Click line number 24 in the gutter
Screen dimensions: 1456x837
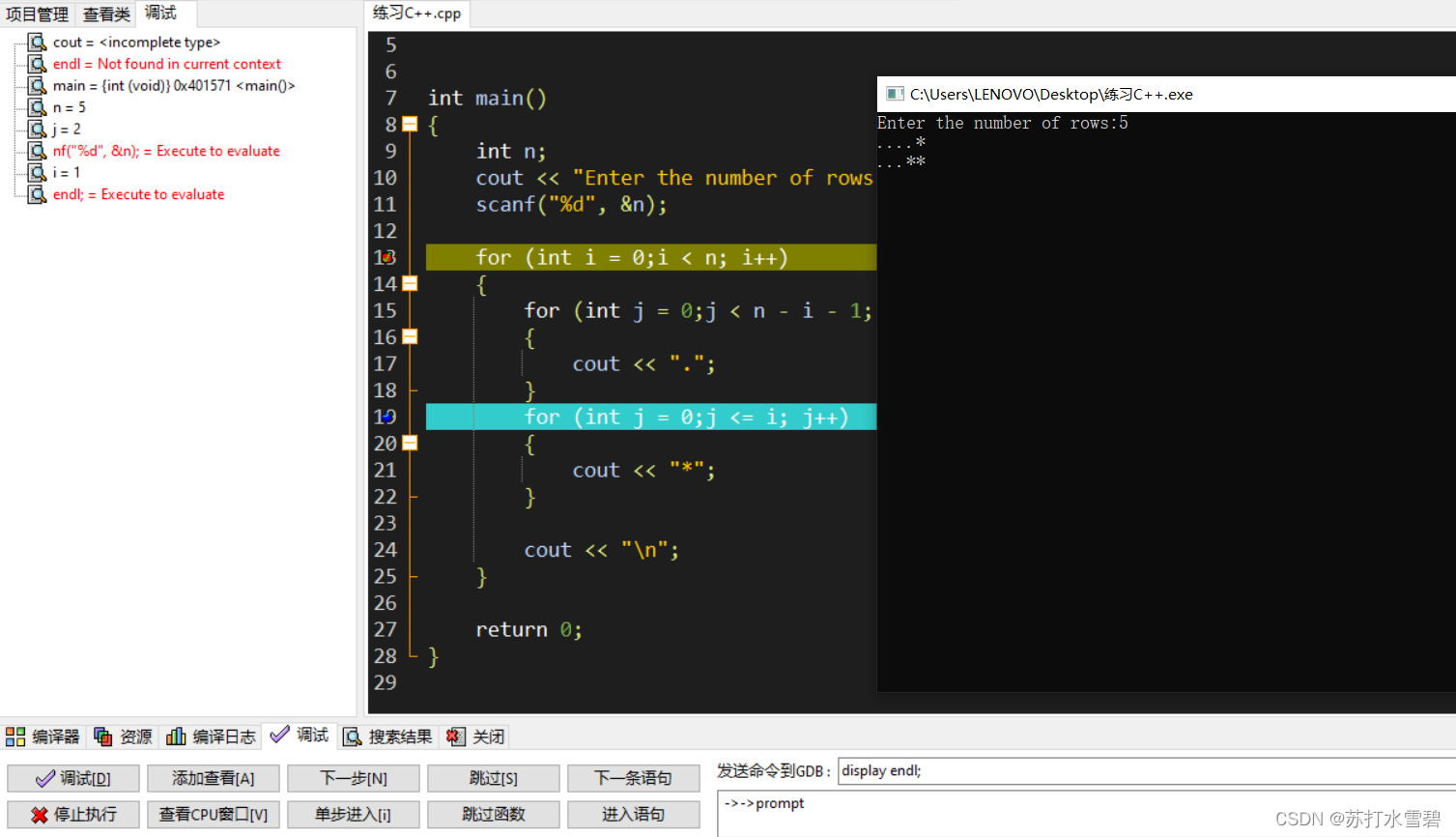click(385, 549)
